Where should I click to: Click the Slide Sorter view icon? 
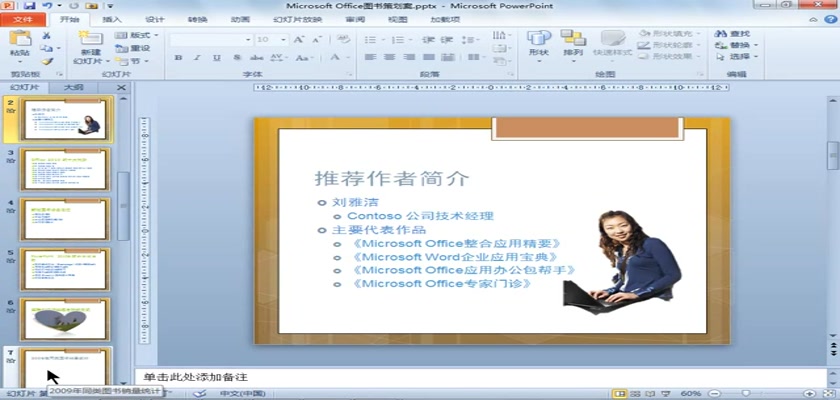point(635,394)
